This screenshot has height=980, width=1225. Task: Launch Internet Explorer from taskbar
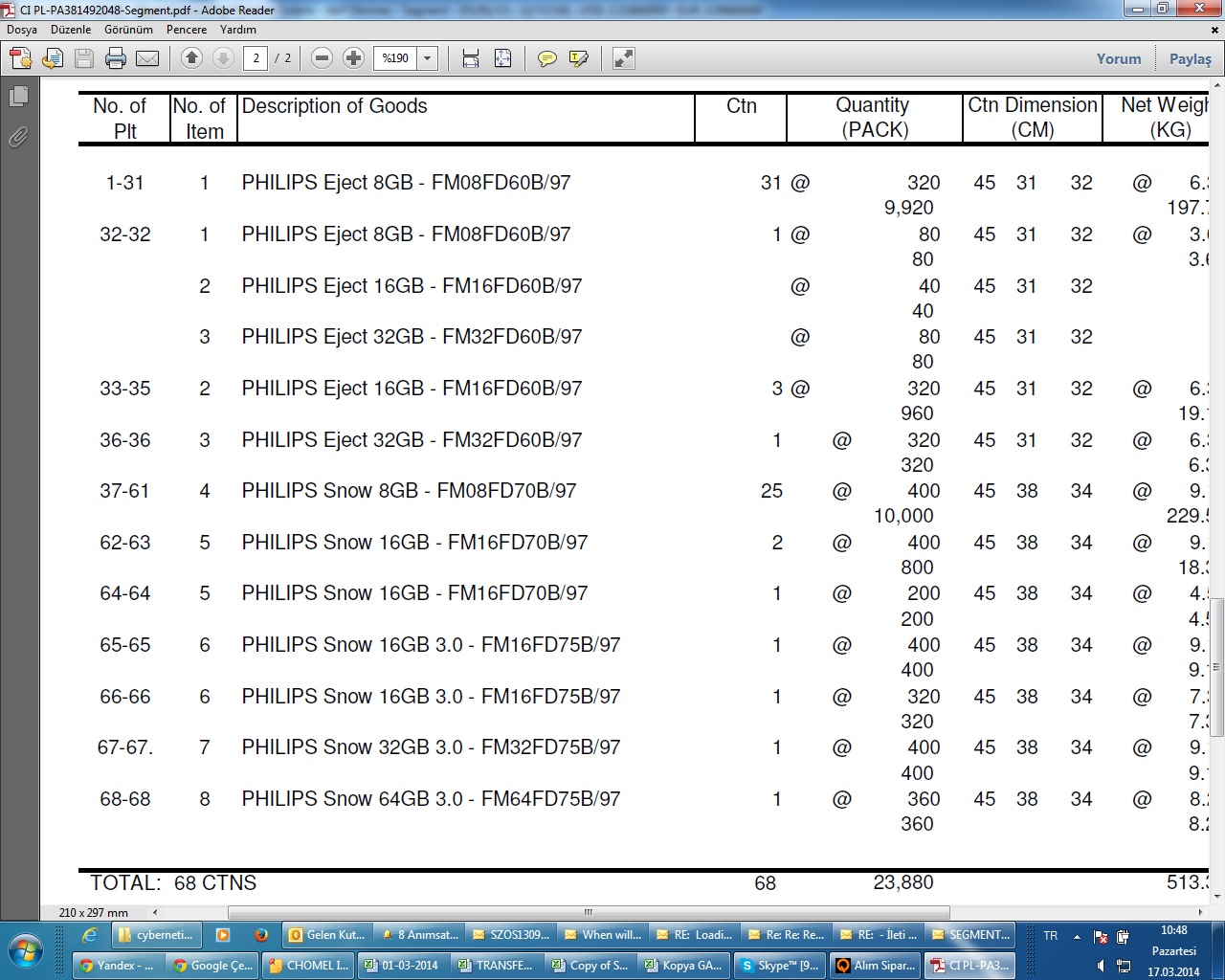tap(90, 935)
